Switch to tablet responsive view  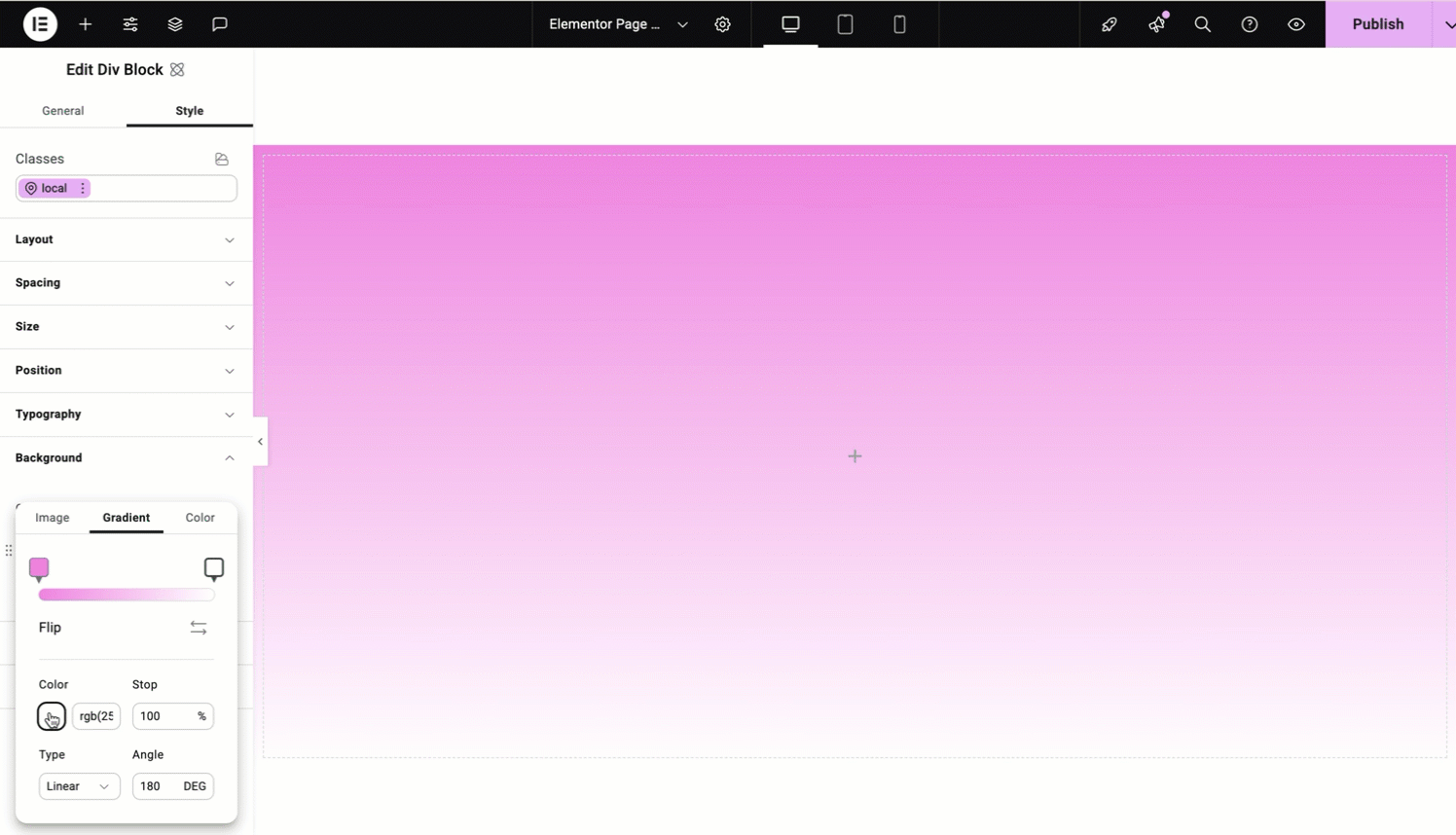coord(845,24)
